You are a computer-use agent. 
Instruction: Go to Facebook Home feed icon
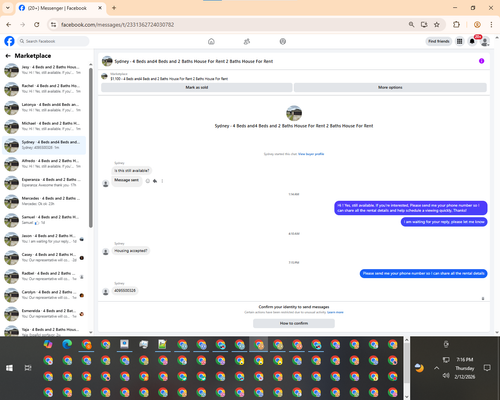click(x=211, y=41)
